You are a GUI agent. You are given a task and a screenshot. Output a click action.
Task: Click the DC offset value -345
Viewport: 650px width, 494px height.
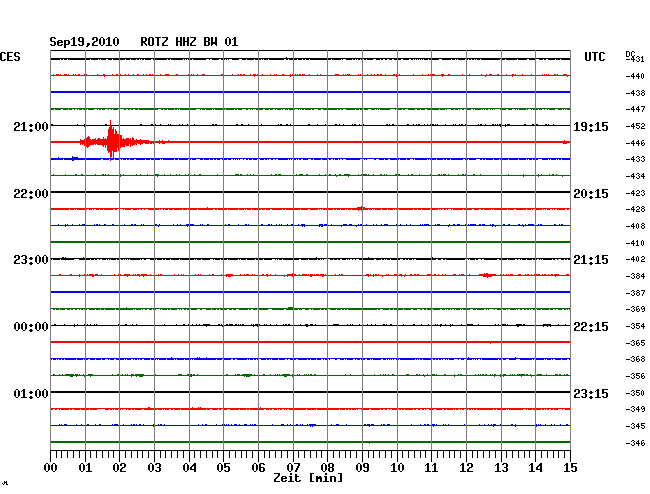pyautogui.click(x=635, y=426)
